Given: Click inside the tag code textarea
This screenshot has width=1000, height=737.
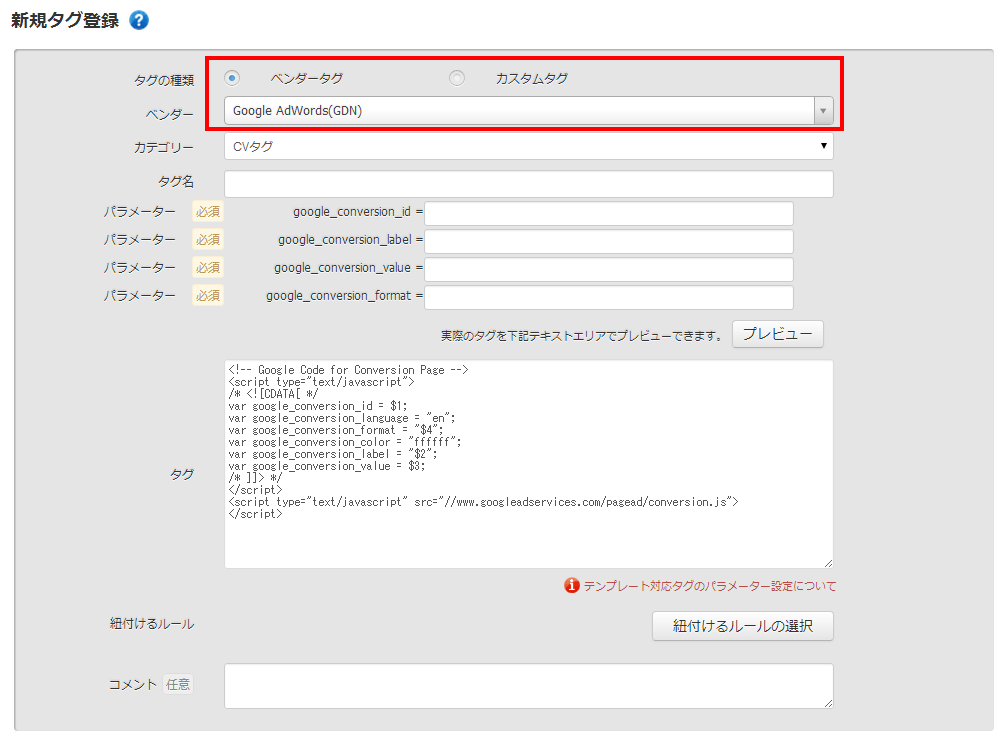Looking at the screenshot, I should pyautogui.click(x=529, y=464).
